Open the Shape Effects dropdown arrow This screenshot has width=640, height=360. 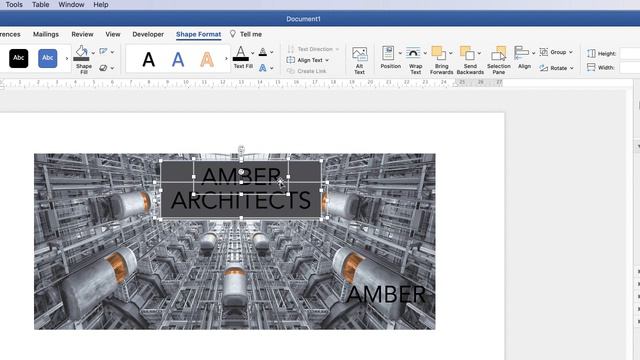tap(112, 68)
